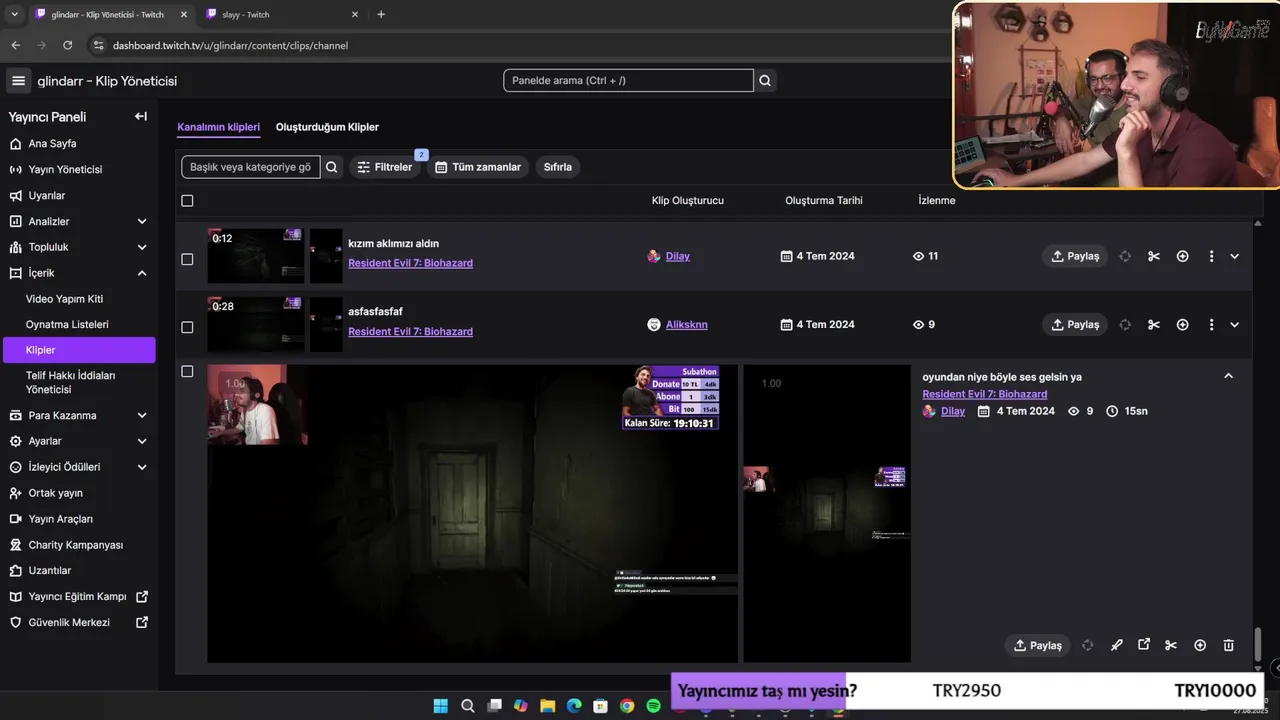Open the three-dot menu for the kızım aklımızı aldın clip
Screen dimensions: 1280x720
[1211, 256]
